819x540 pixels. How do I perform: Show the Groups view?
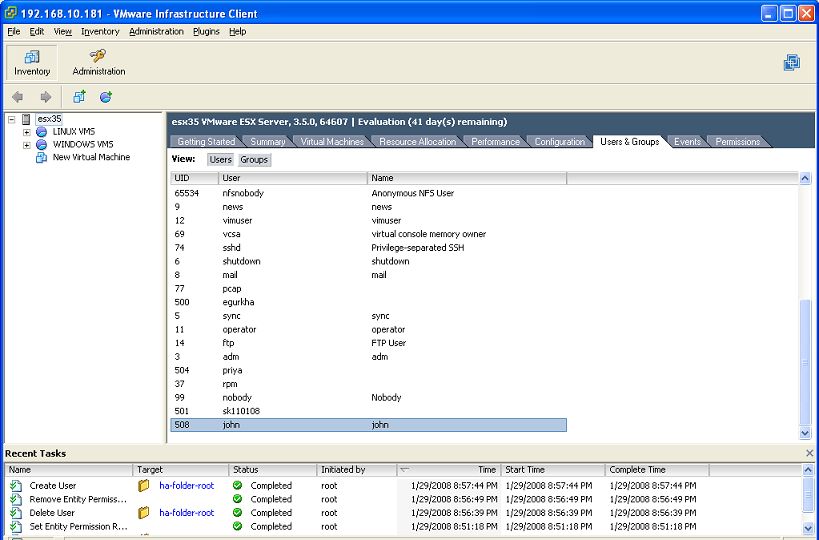254,160
